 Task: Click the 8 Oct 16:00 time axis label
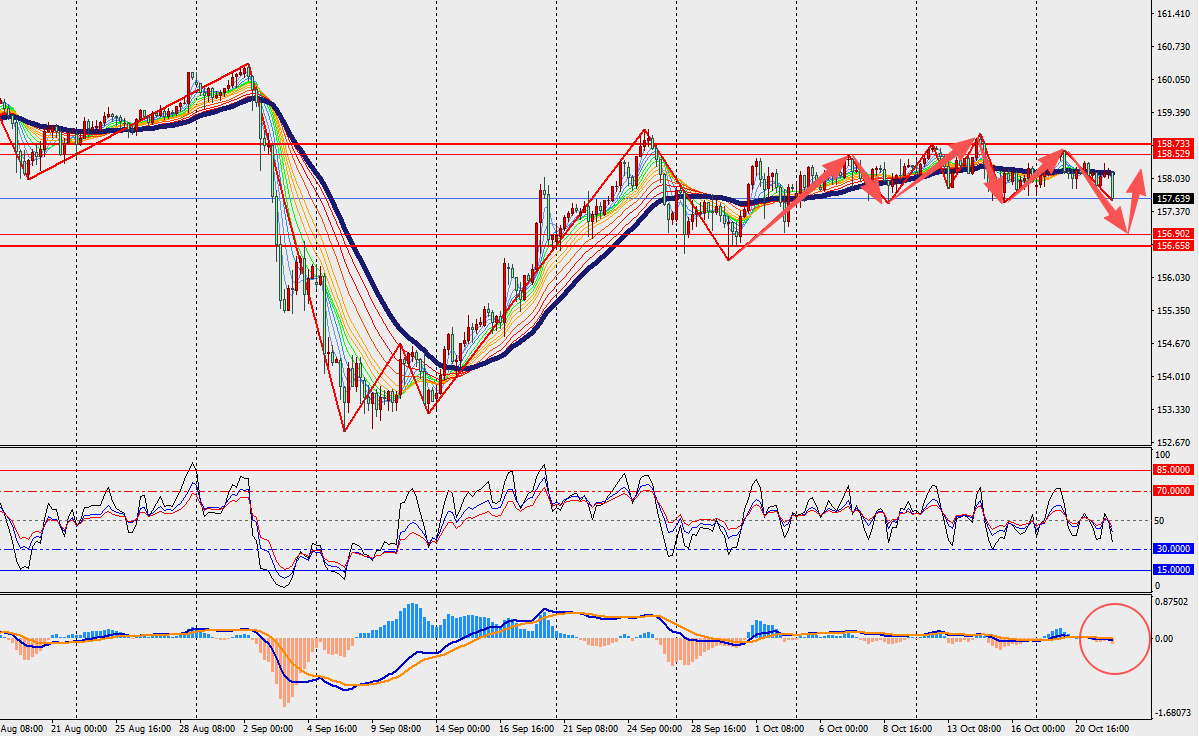(x=908, y=728)
